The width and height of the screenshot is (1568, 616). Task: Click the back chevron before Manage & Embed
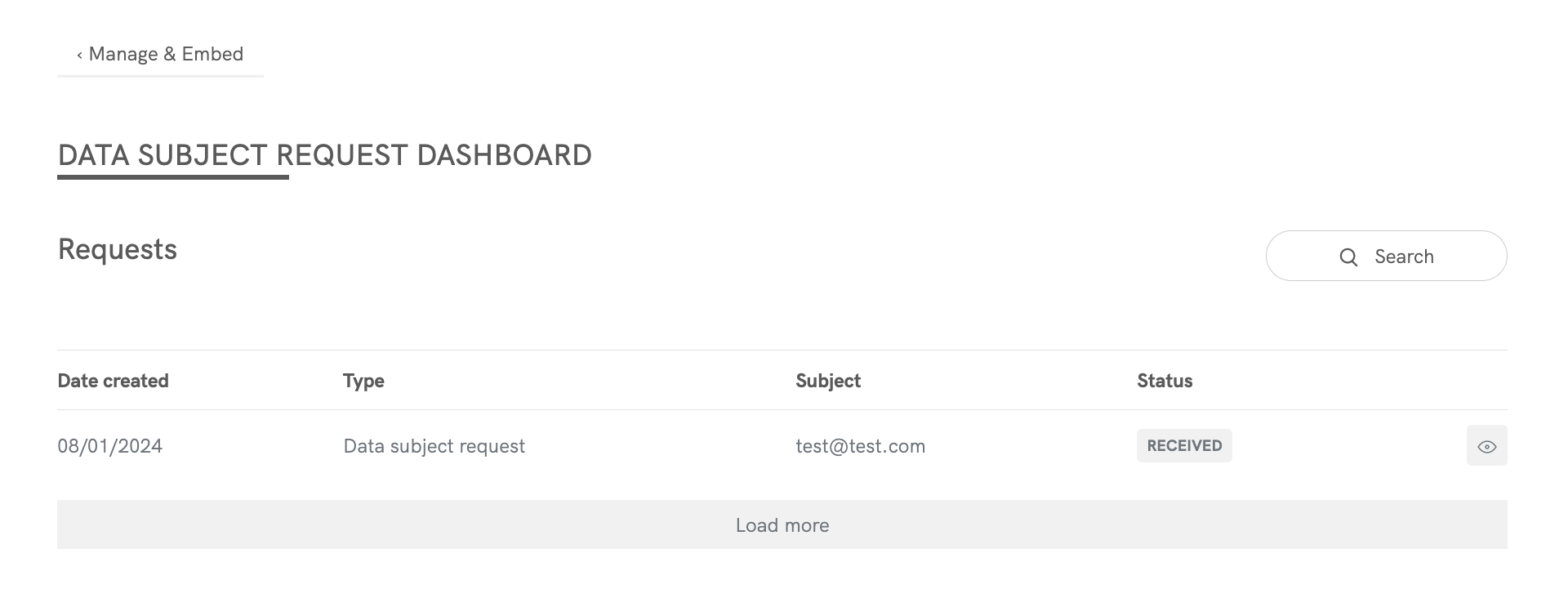pyautogui.click(x=79, y=56)
